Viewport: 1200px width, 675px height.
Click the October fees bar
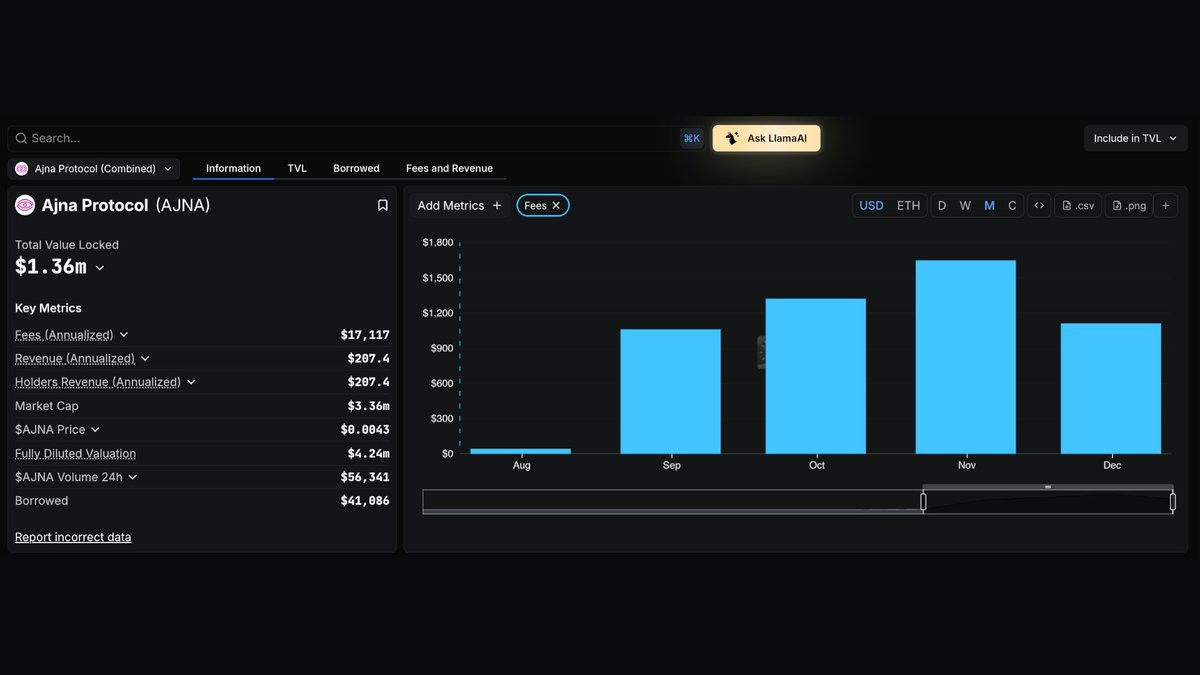(x=816, y=376)
